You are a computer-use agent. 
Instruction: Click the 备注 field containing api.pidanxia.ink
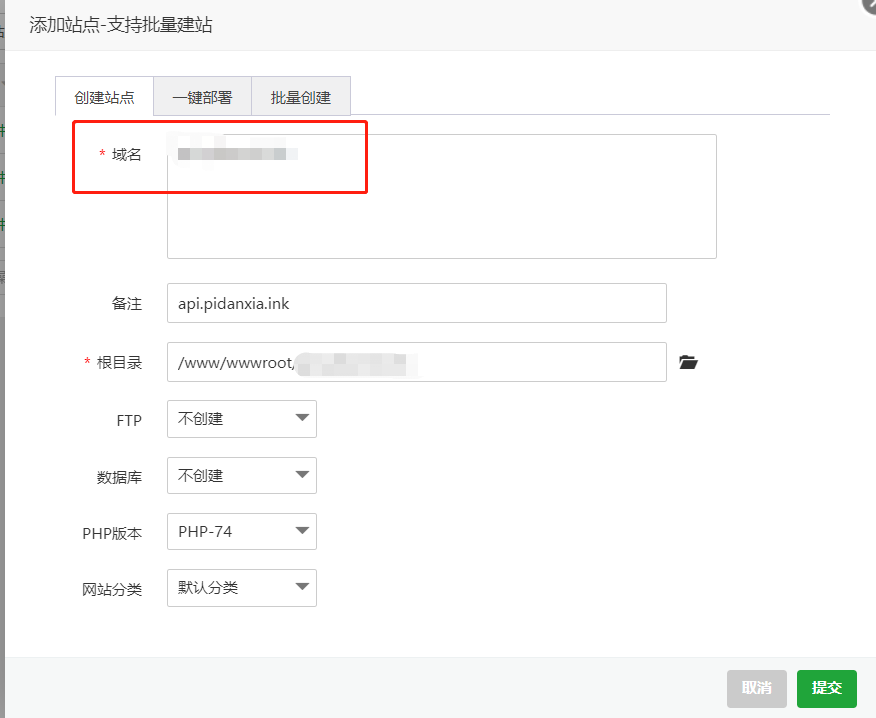[x=416, y=303]
